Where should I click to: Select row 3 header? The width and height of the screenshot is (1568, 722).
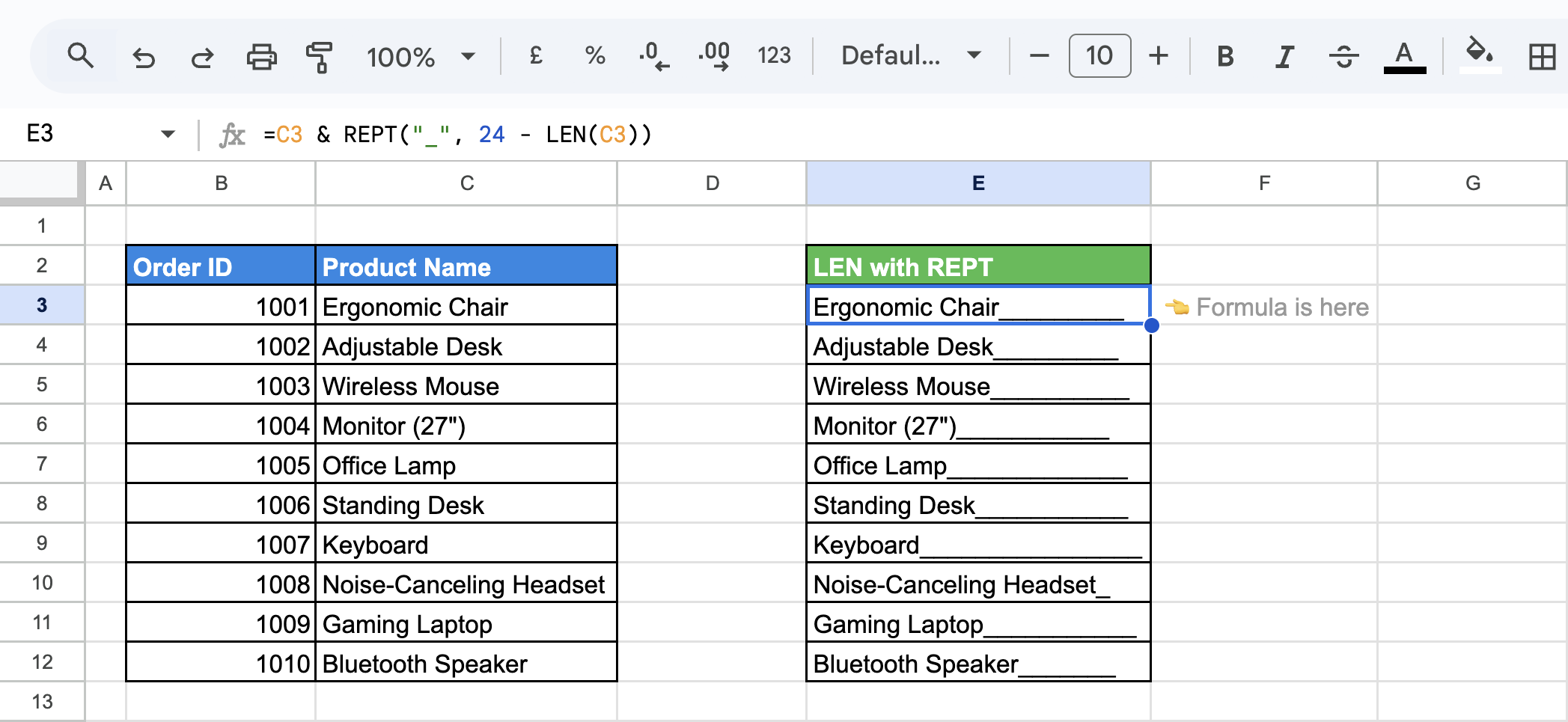[x=42, y=305]
